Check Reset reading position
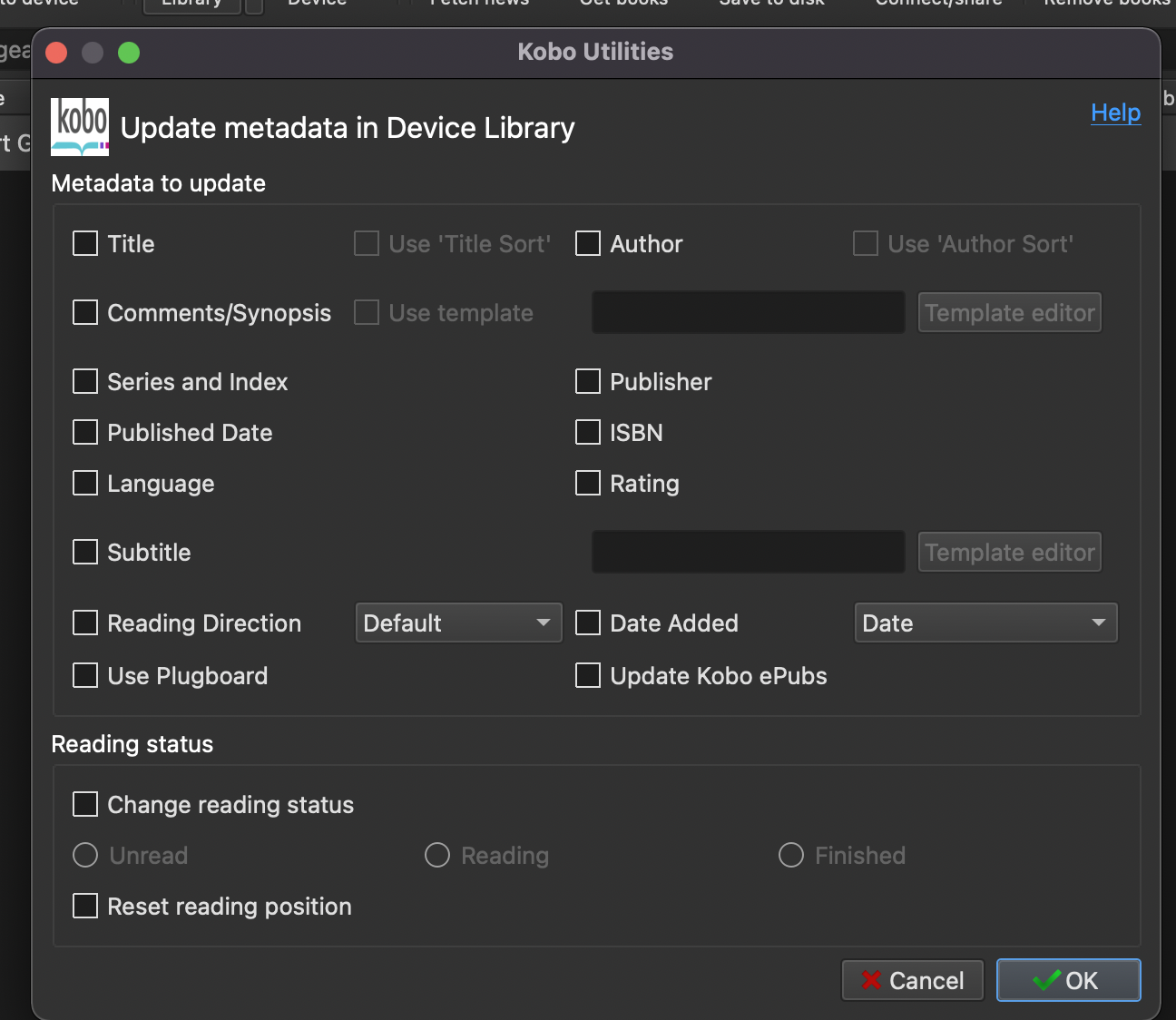Viewport: 1176px width, 1020px height. pyautogui.click(x=85, y=907)
